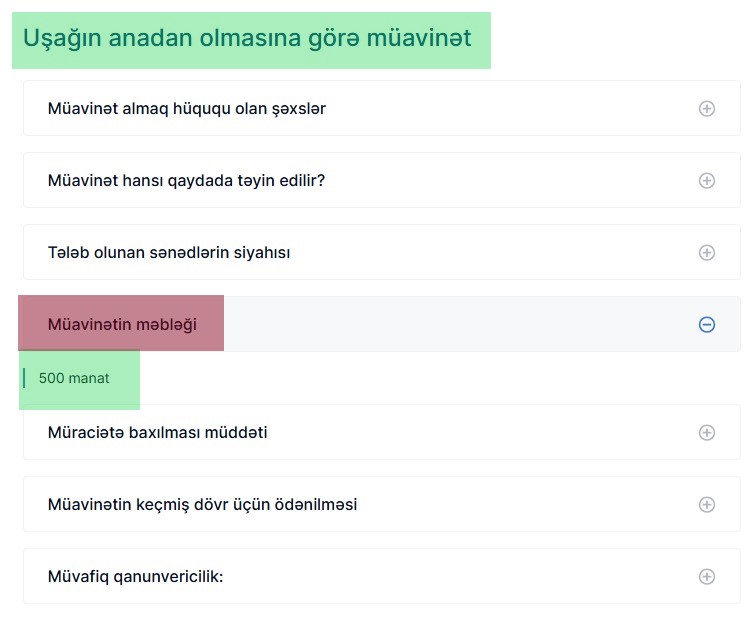Collapse the Müavinətin məbləği heading
This screenshot has width=745, height=618.
click(x=122, y=324)
